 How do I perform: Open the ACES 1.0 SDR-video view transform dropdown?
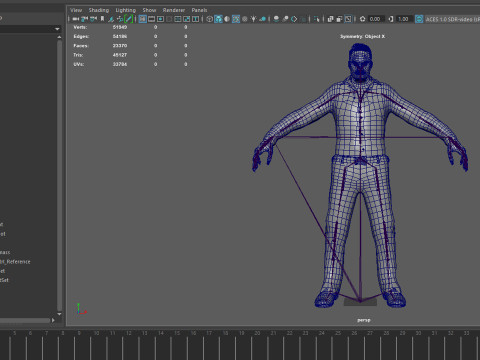pos(452,19)
